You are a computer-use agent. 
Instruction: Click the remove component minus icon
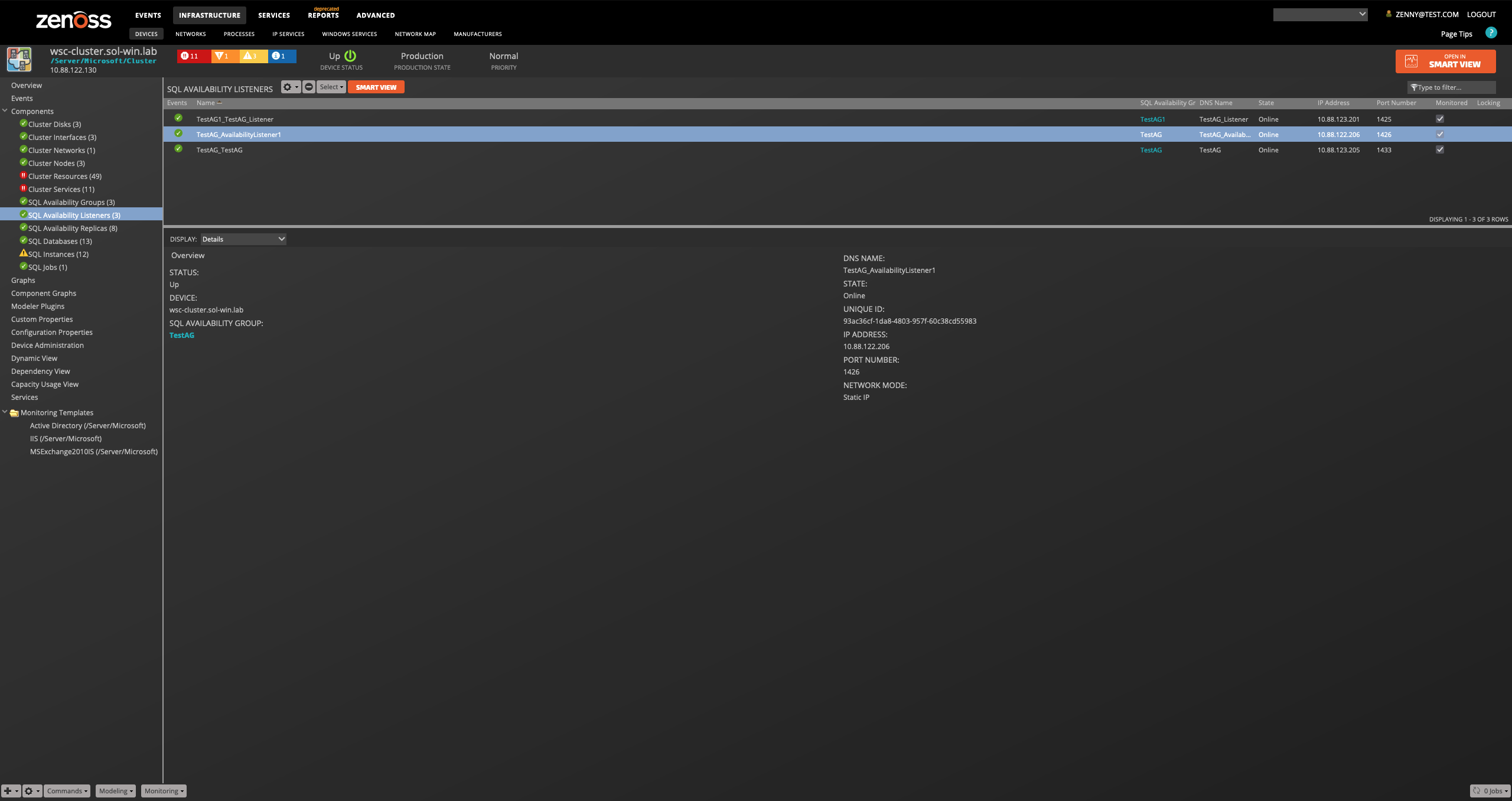[309, 87]
